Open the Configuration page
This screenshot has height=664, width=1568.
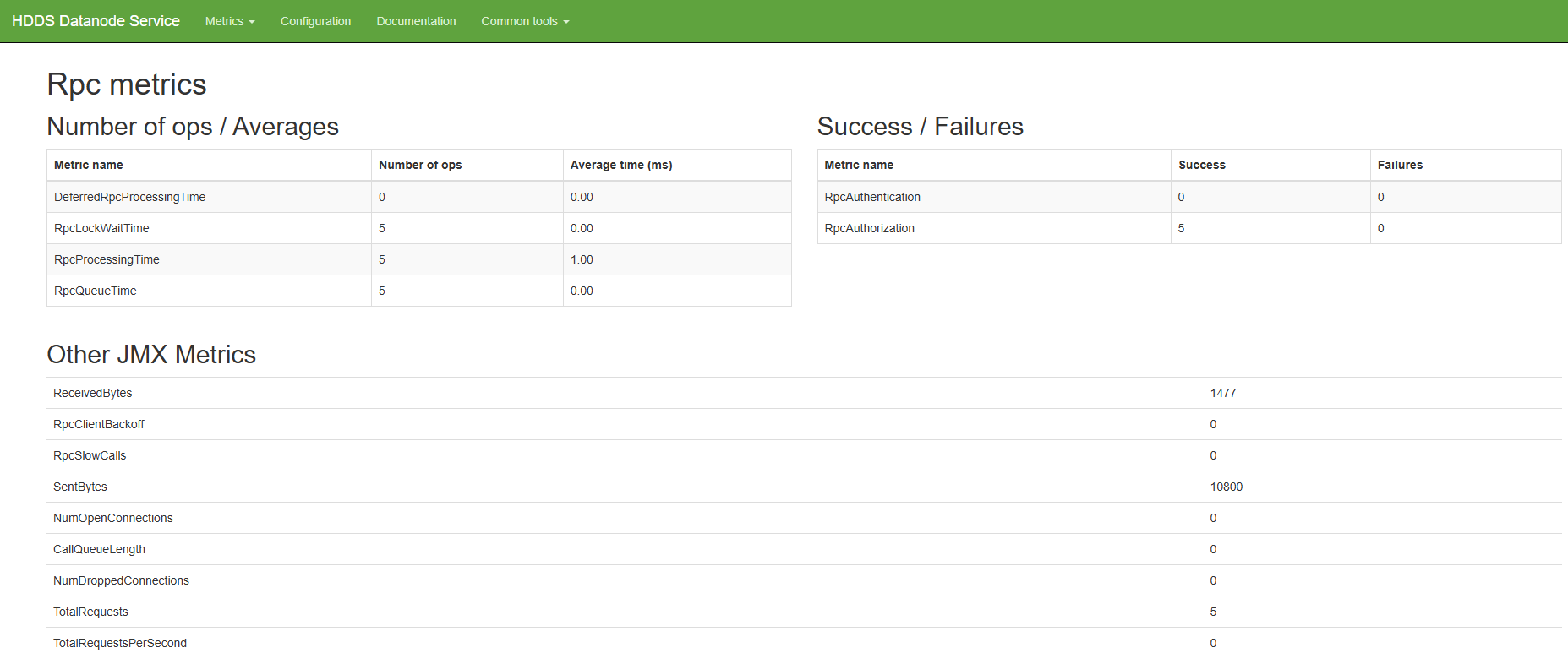coord(315,21)
